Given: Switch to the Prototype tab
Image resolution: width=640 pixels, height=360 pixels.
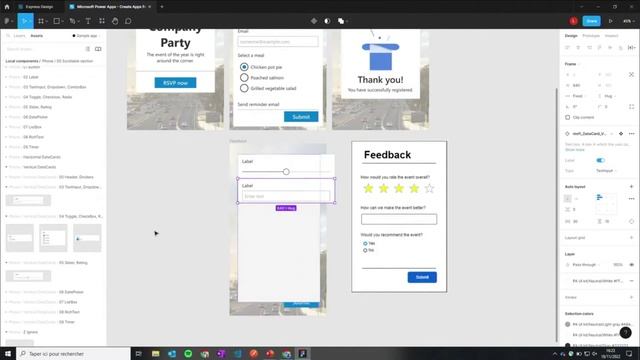Looking at the screenshot, I should click(591, 36).
